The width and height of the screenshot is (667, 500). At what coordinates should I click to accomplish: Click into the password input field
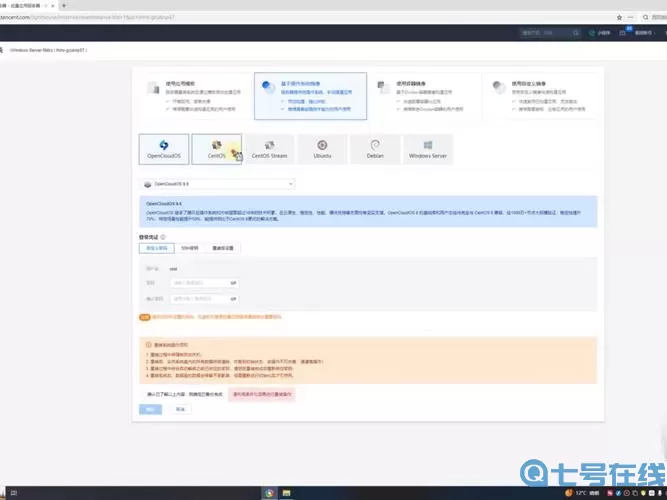click(x=200, y=283)
